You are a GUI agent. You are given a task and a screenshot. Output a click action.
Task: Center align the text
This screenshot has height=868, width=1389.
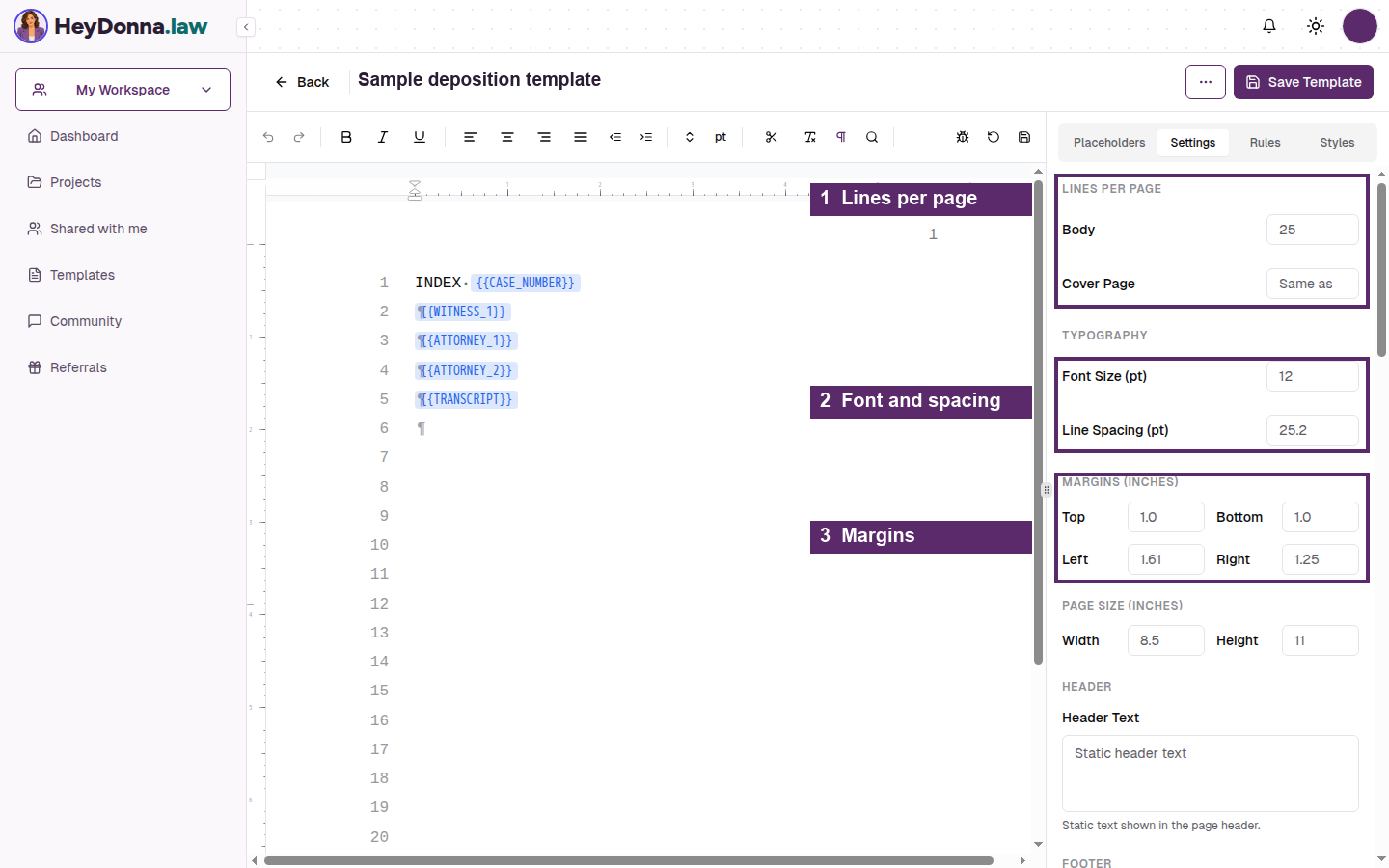[x=507, y=137]
